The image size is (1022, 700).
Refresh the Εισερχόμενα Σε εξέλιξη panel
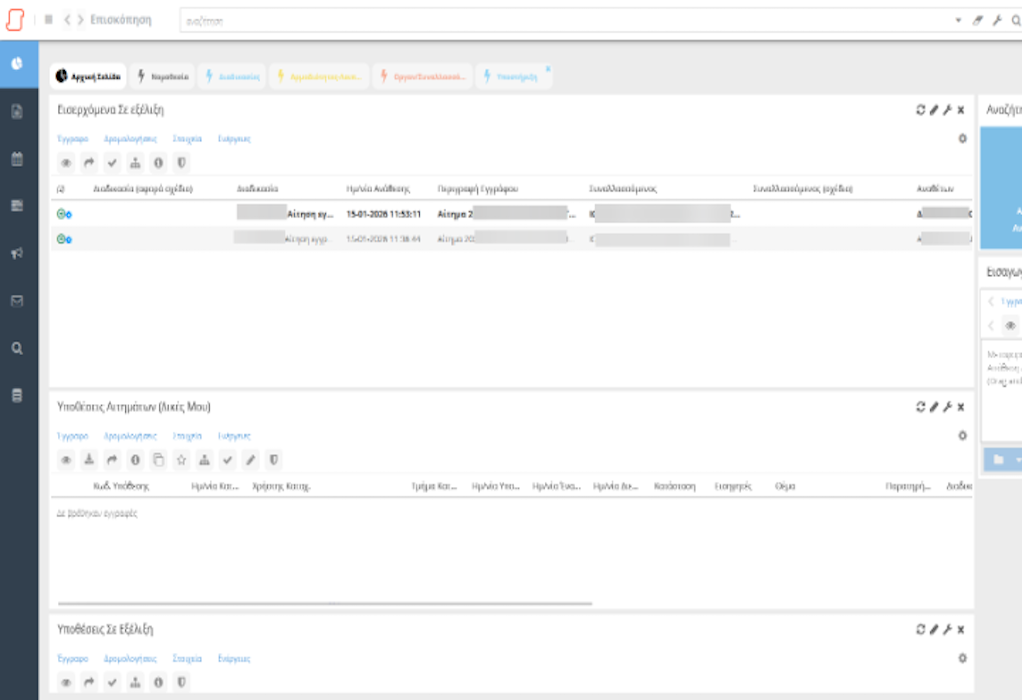click(x=921, y=110)
